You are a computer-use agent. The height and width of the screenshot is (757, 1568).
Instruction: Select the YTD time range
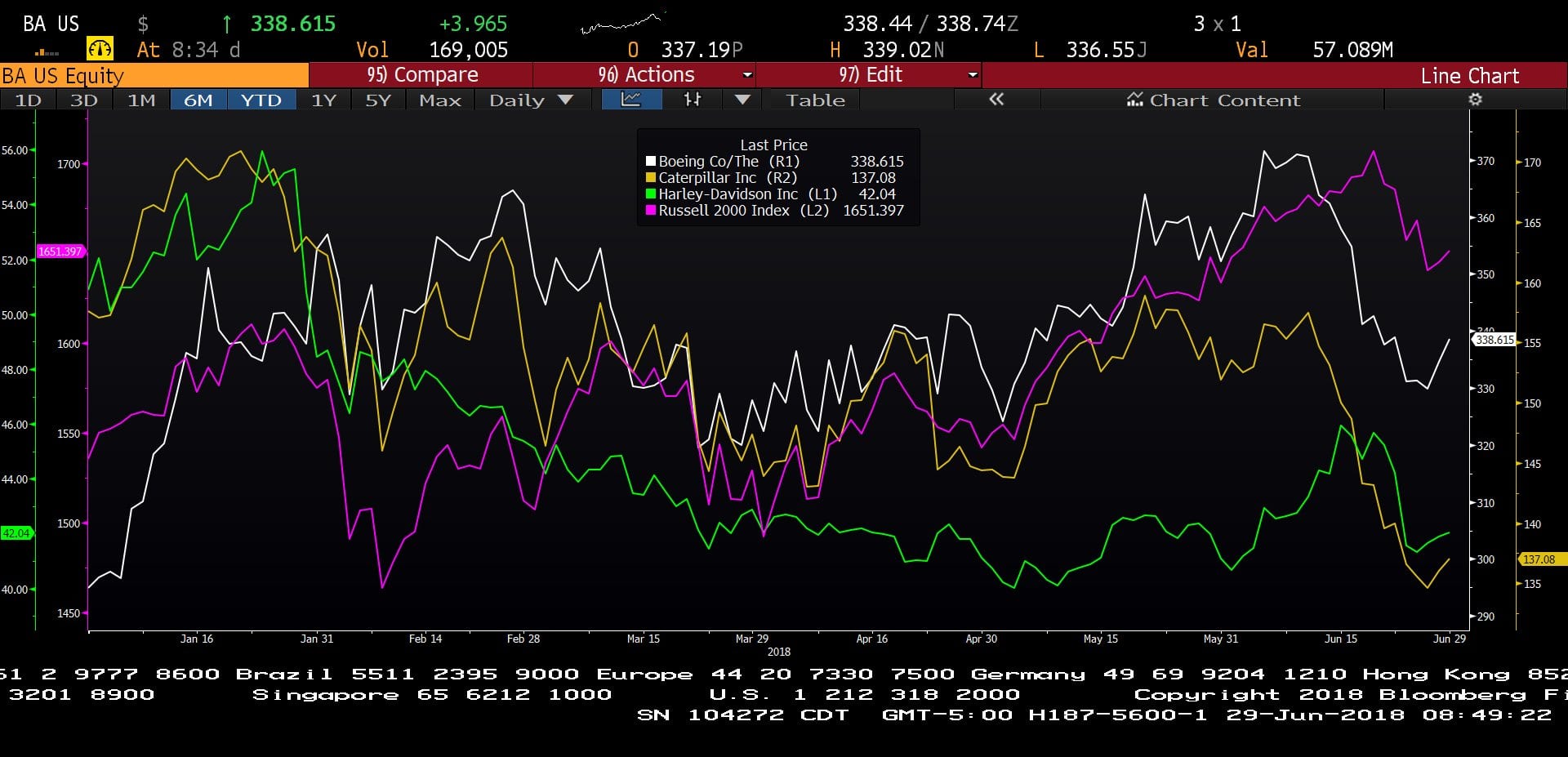[261, 100]
